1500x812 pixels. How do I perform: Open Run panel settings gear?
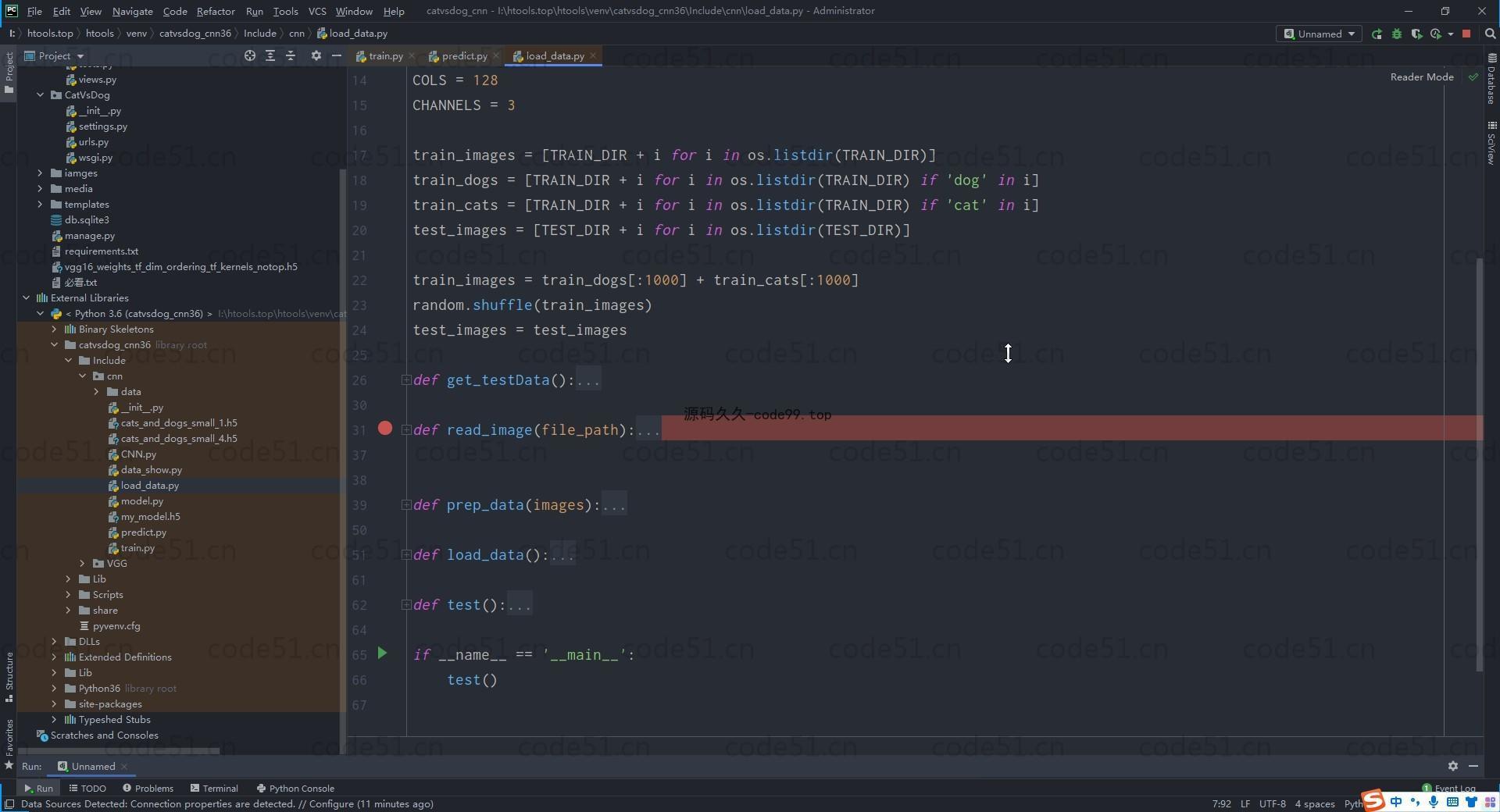(x=1452, y=766)
